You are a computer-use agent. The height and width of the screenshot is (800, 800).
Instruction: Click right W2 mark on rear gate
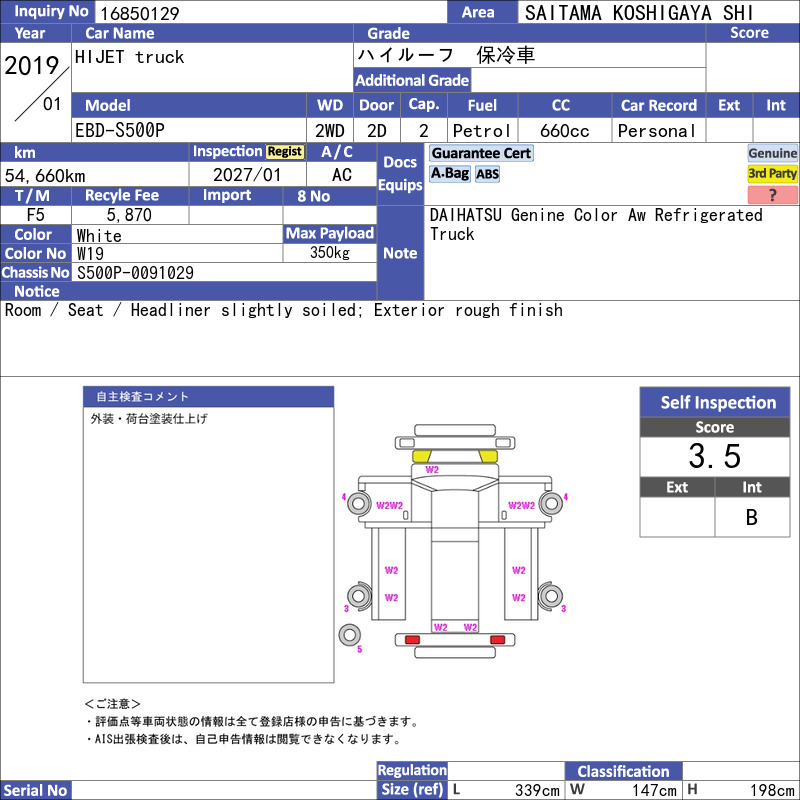[470, 627]
